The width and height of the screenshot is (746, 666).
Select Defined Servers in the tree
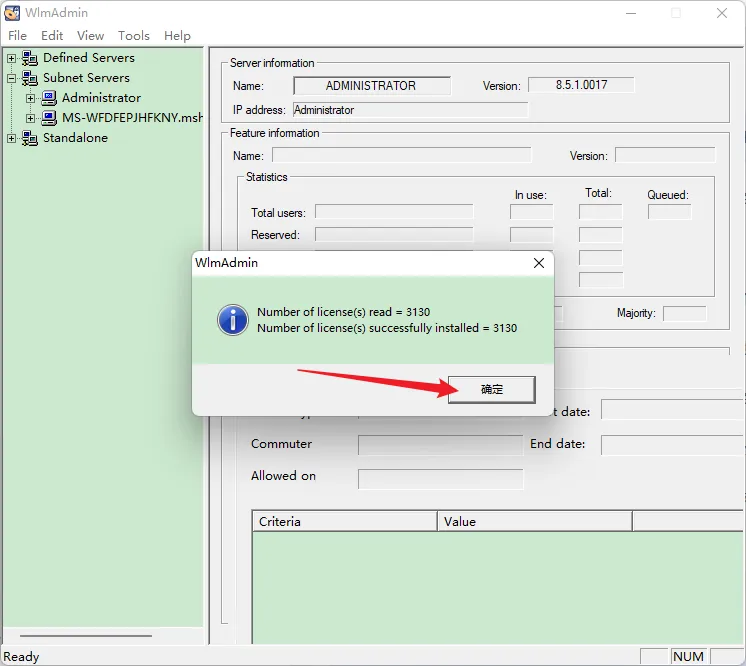tap(89, 58)
